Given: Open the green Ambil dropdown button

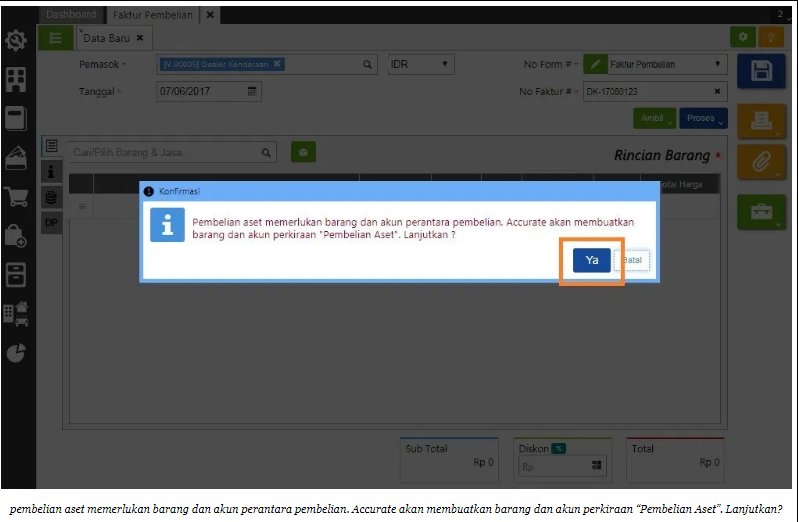Looking at the screenshot, I should pyautogui.click(x=654, y=118).
